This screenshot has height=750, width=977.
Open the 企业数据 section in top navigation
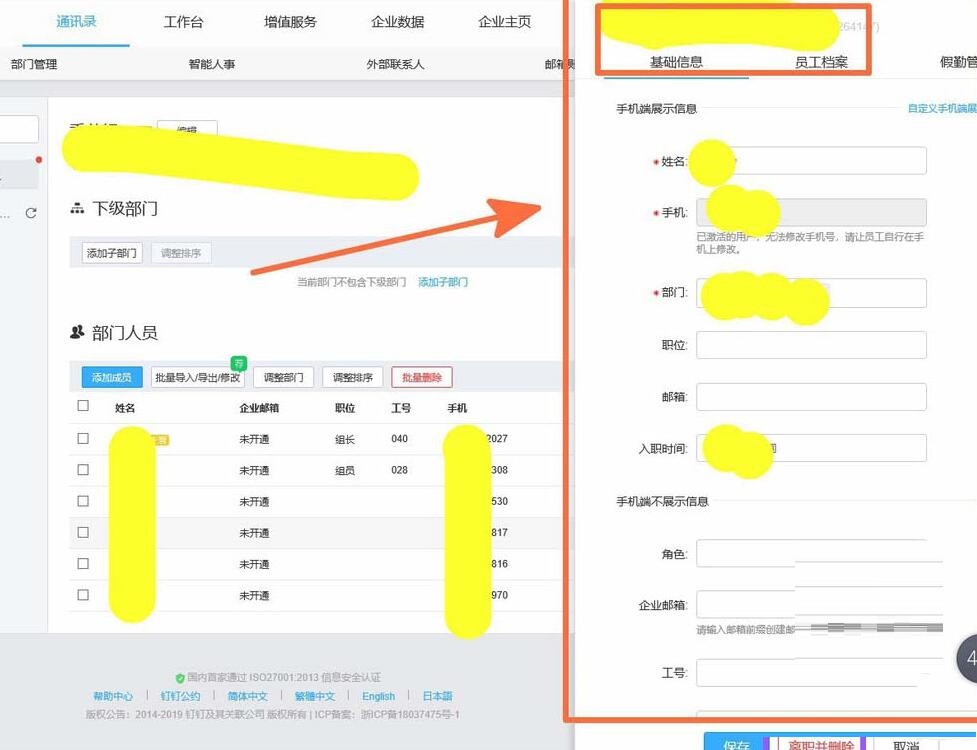tap(399, 22)
